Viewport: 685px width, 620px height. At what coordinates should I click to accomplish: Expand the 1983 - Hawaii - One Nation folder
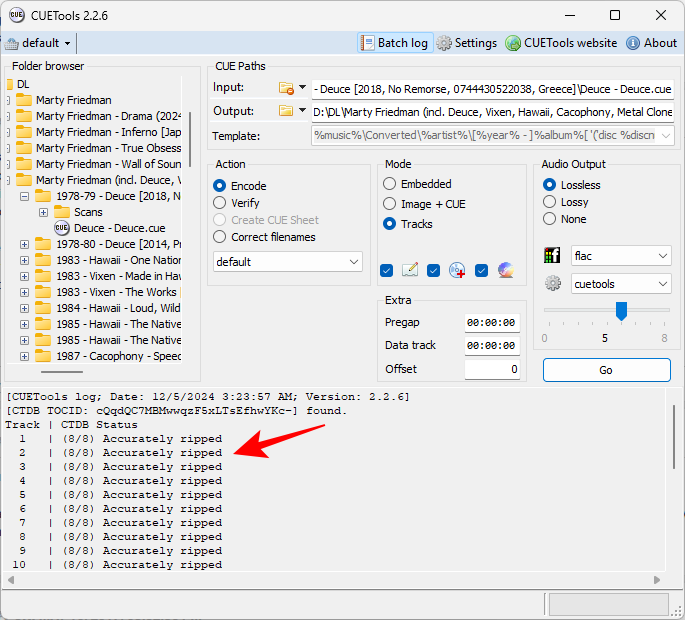[24, 260]
